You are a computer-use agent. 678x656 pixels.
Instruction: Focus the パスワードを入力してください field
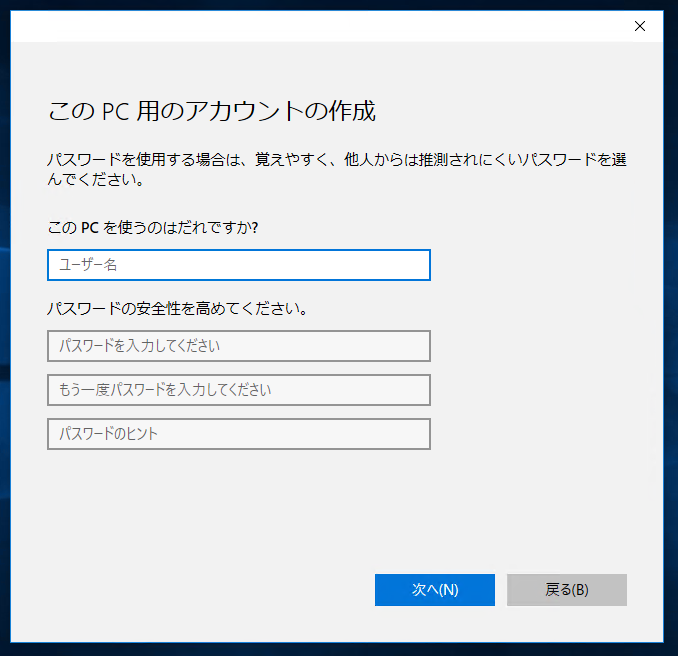coord(238,346)
